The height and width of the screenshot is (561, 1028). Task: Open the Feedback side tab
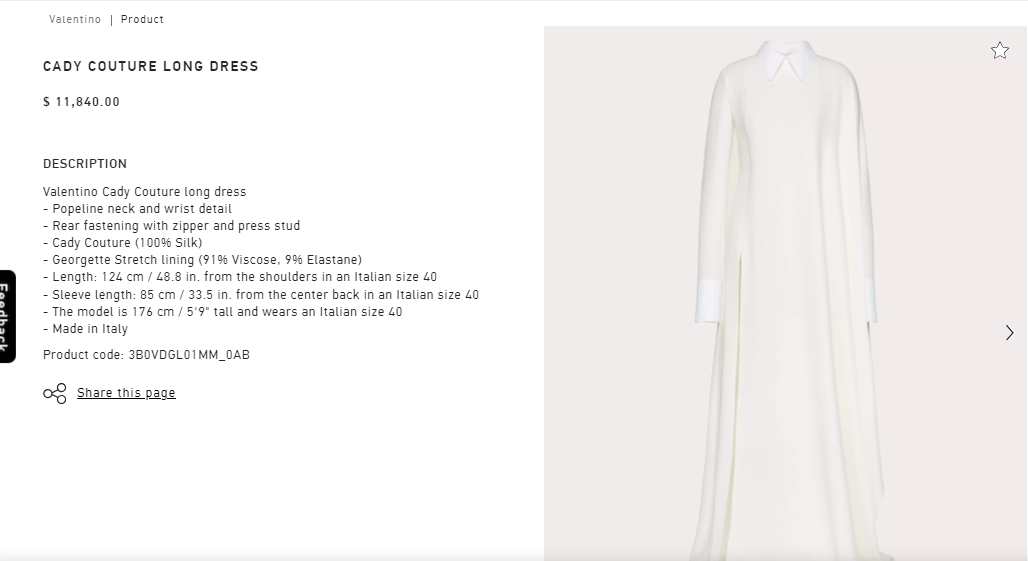click(x=7, y=317)
